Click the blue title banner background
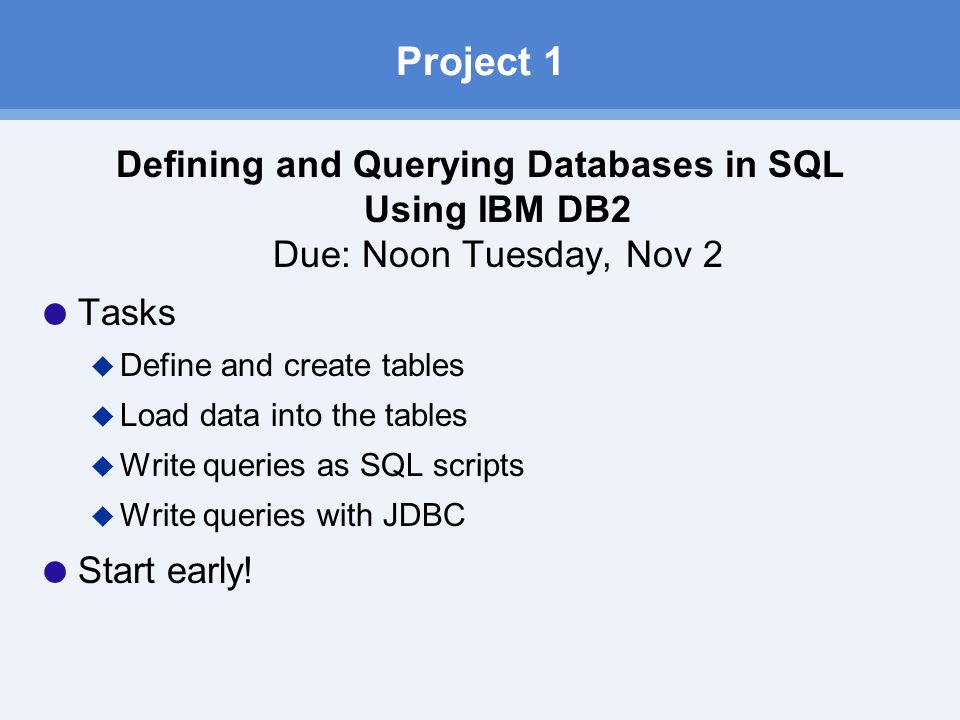 point(184,55)
